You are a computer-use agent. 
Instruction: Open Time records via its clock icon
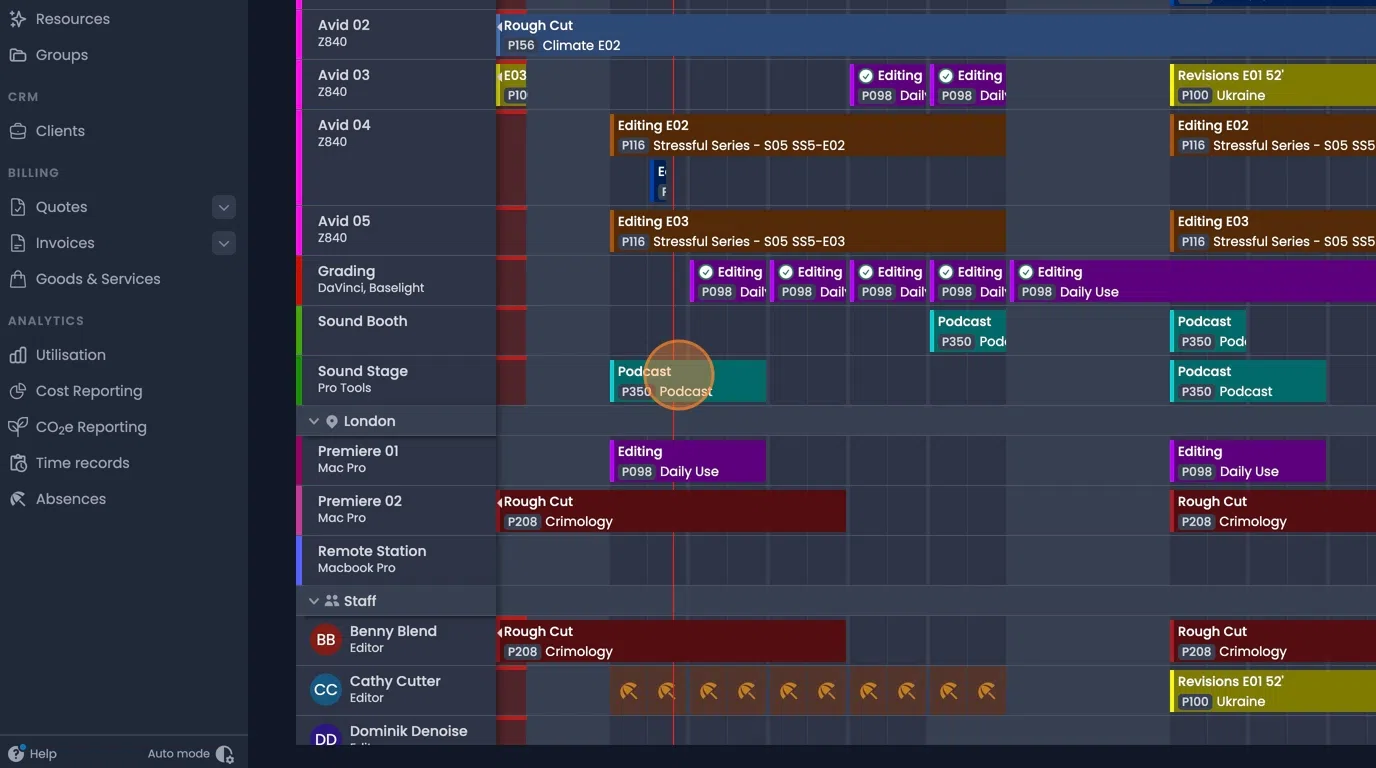coord(19,462)
